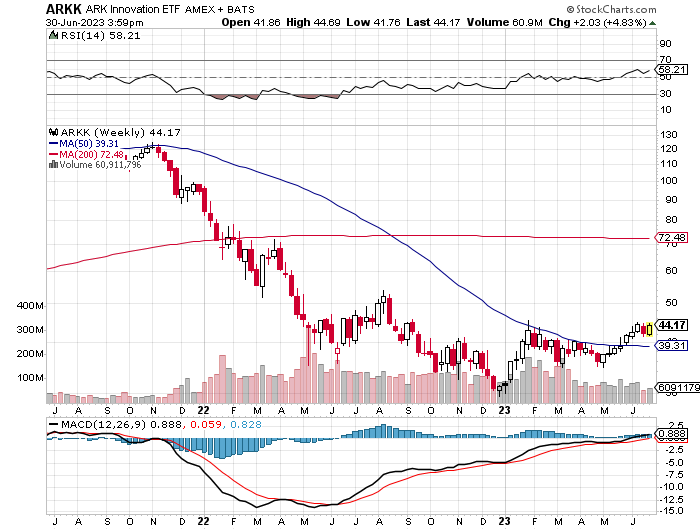Click the 23 year marker on price axis

pos(503,410)
